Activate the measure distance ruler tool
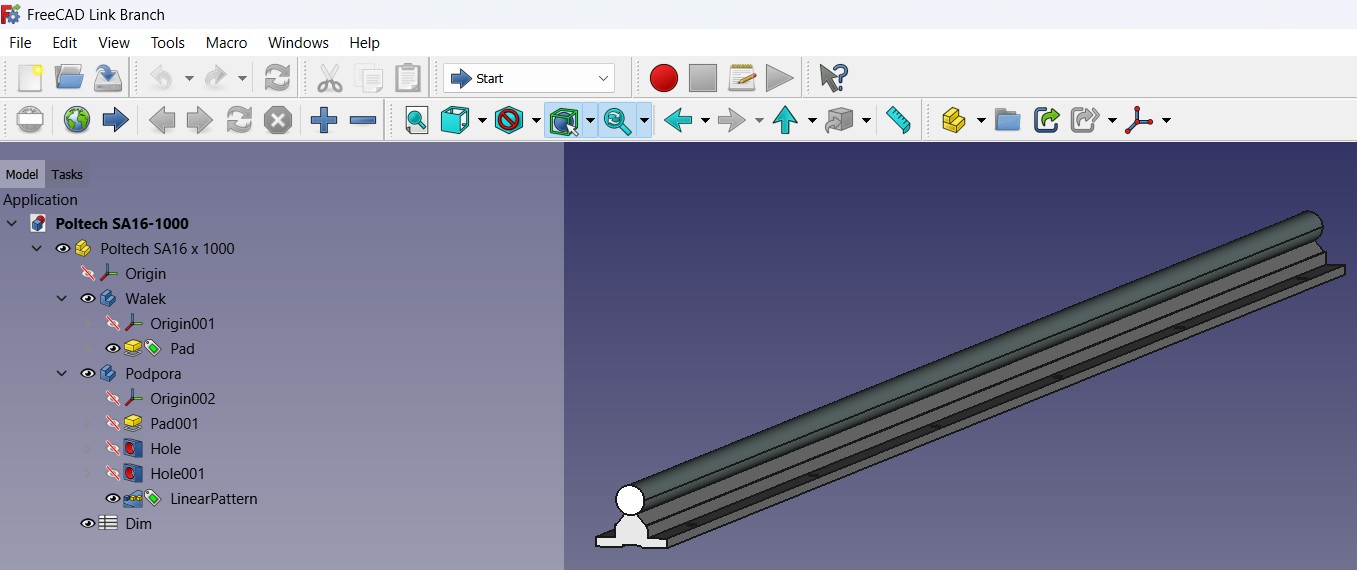This screenshot has width=1357, height=570. point(898,121)
